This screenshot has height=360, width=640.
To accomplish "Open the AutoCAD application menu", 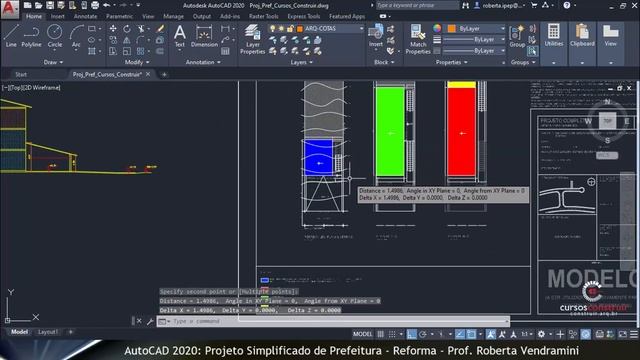I will pos(9,9).
